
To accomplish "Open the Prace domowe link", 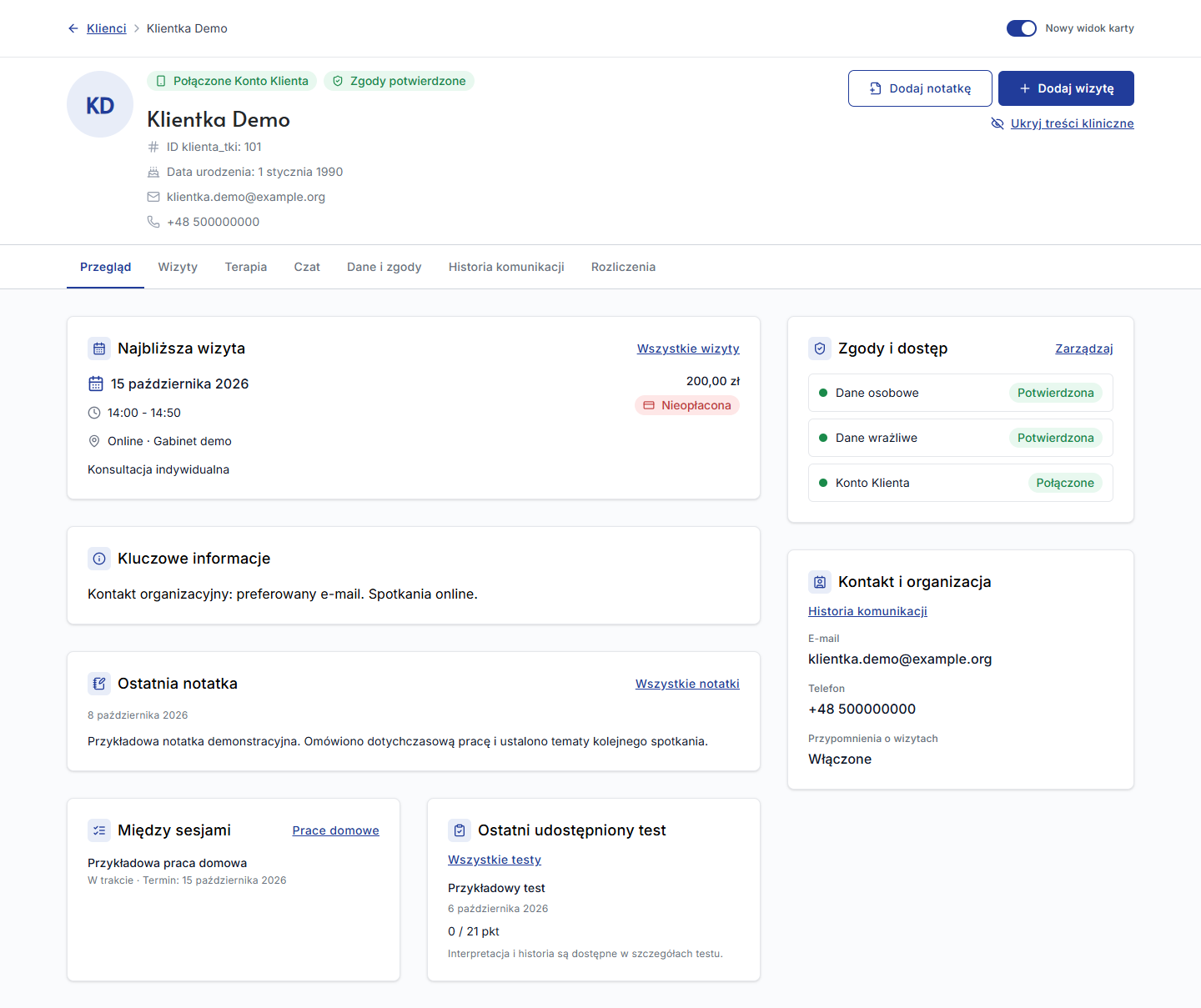I will pyautogui.click(x=336, y=830).
